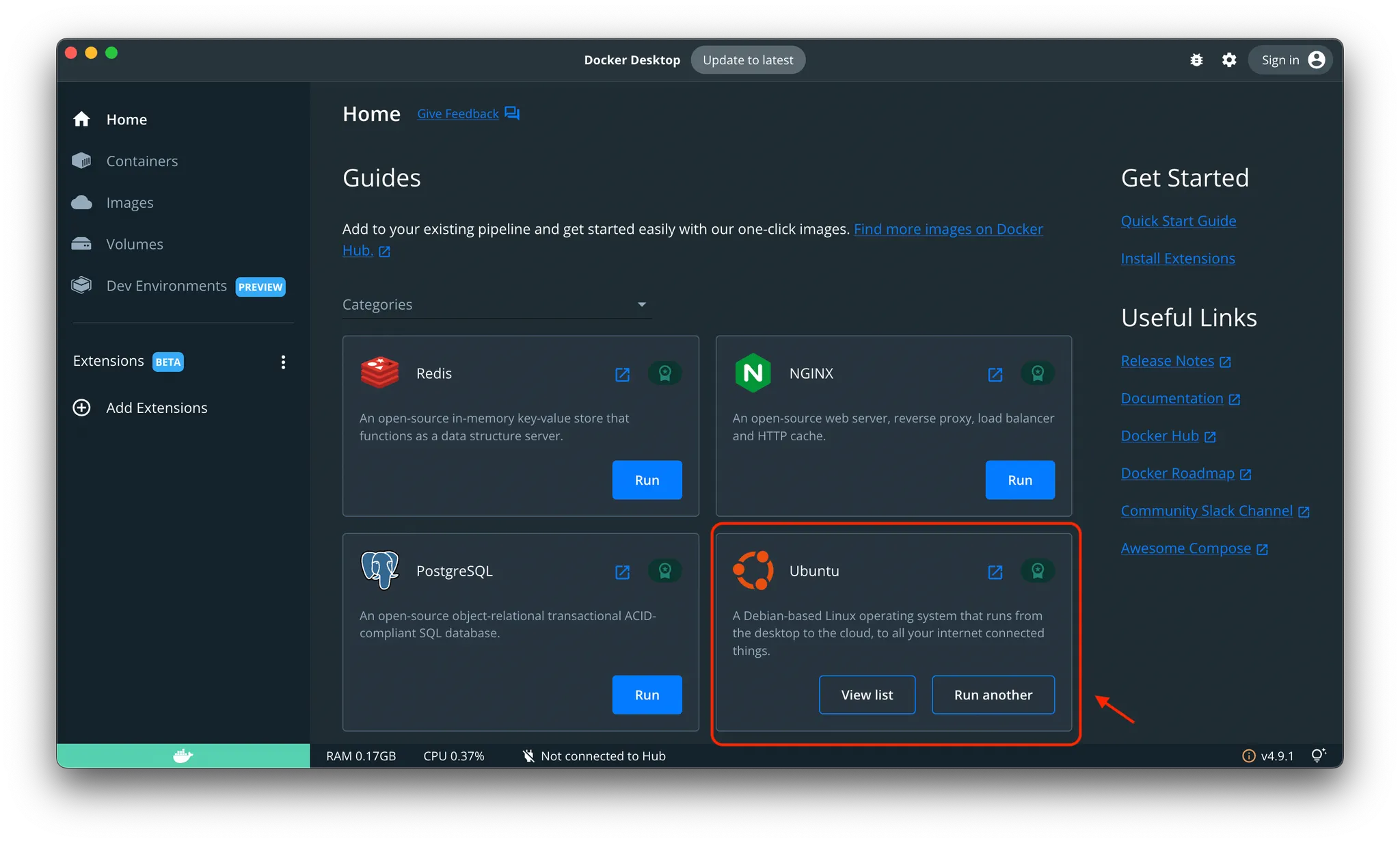Click Ubuntu official image badge icon
This screenshot has width=1400, height=843.
point(1038,571)
